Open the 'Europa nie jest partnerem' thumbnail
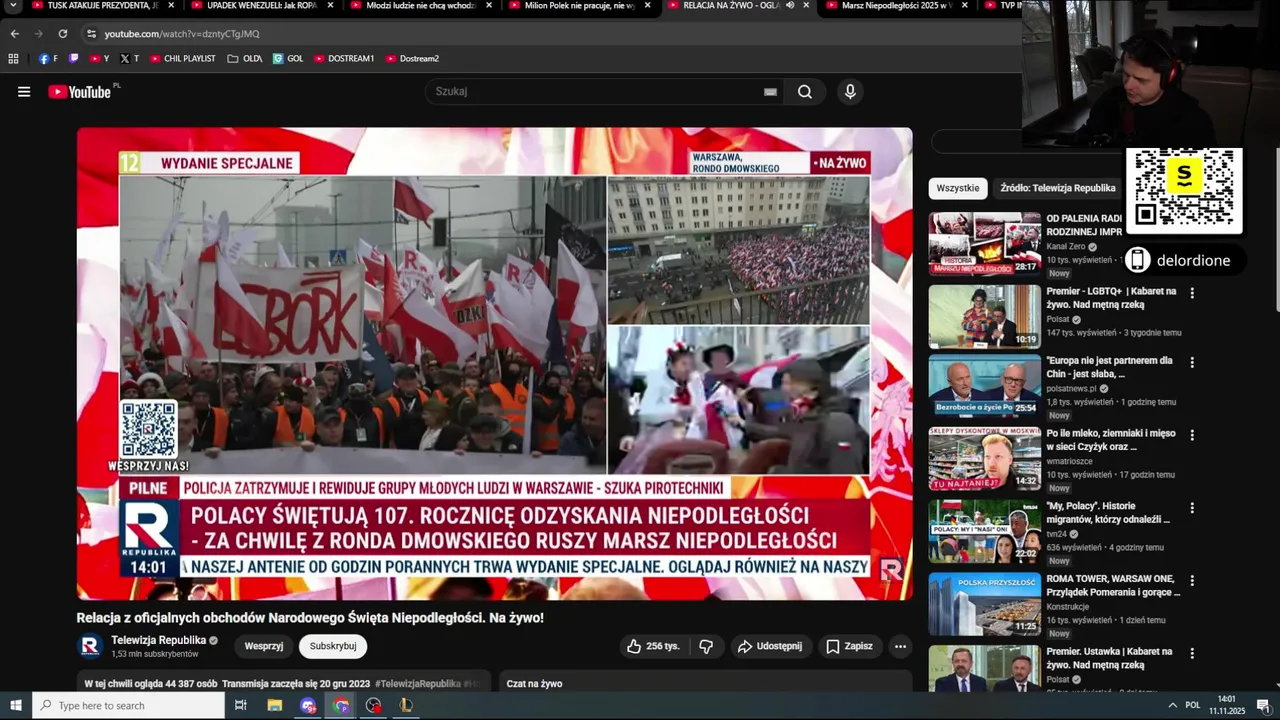The width and height of the screenshot is (1280, 720). 984,385
